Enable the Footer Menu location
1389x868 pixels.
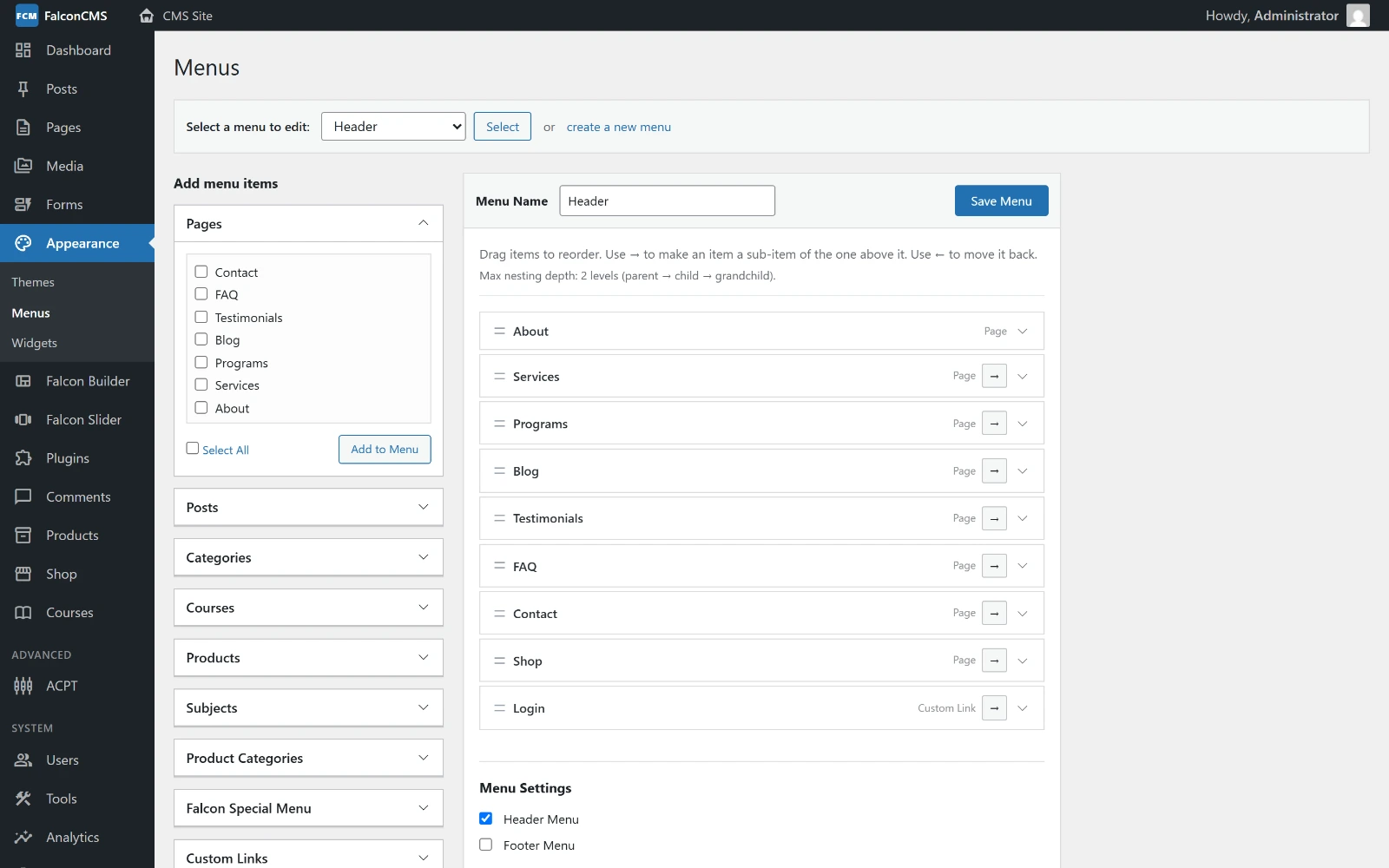(486, 845)
